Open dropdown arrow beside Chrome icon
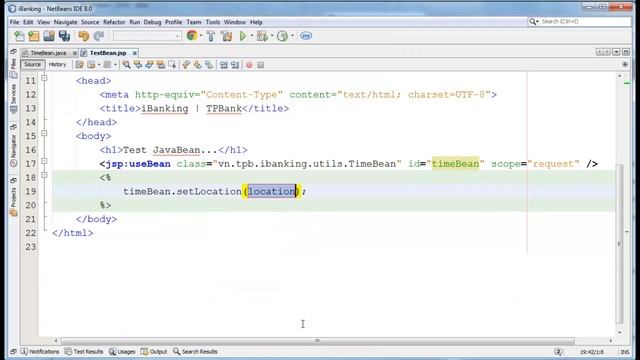This screenshot has width=640, height=360. point(201,36)
